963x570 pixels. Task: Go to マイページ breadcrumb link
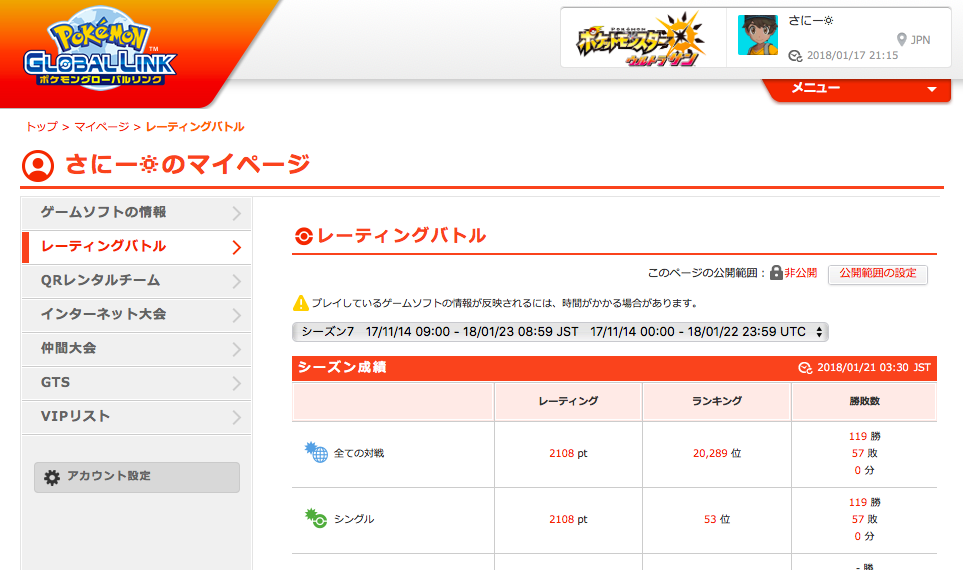101,127
